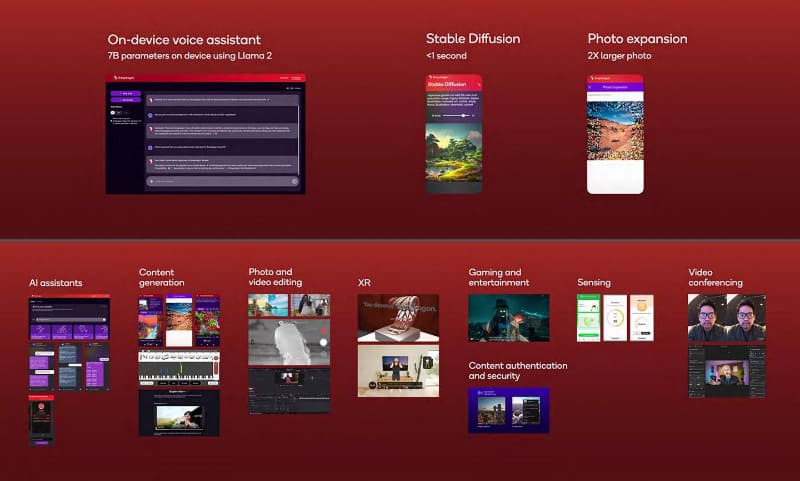Click the 'Photo expansion' heading
800x481 pixels.
pos(637,39)
